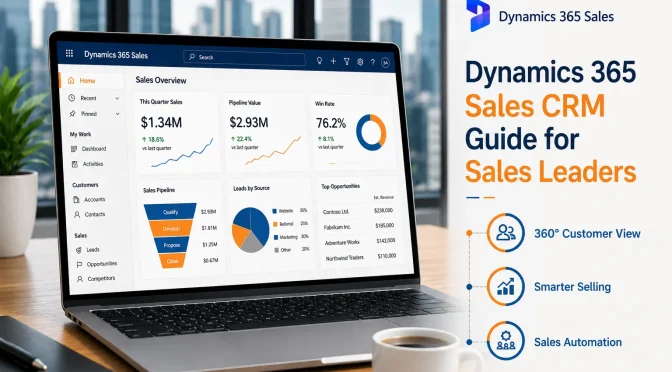Click the Recent clock icon
672x372 pixels.
click(72, 98)
